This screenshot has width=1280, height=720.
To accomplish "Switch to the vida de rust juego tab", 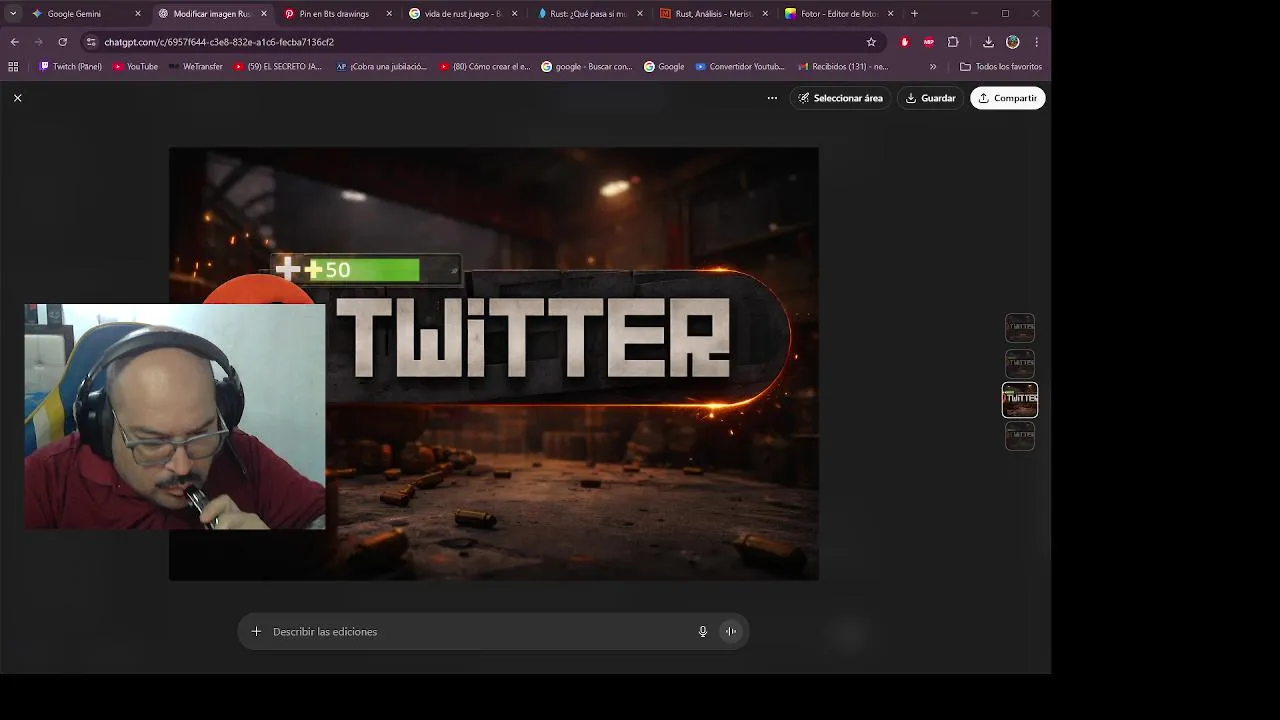I will point(462,14).
